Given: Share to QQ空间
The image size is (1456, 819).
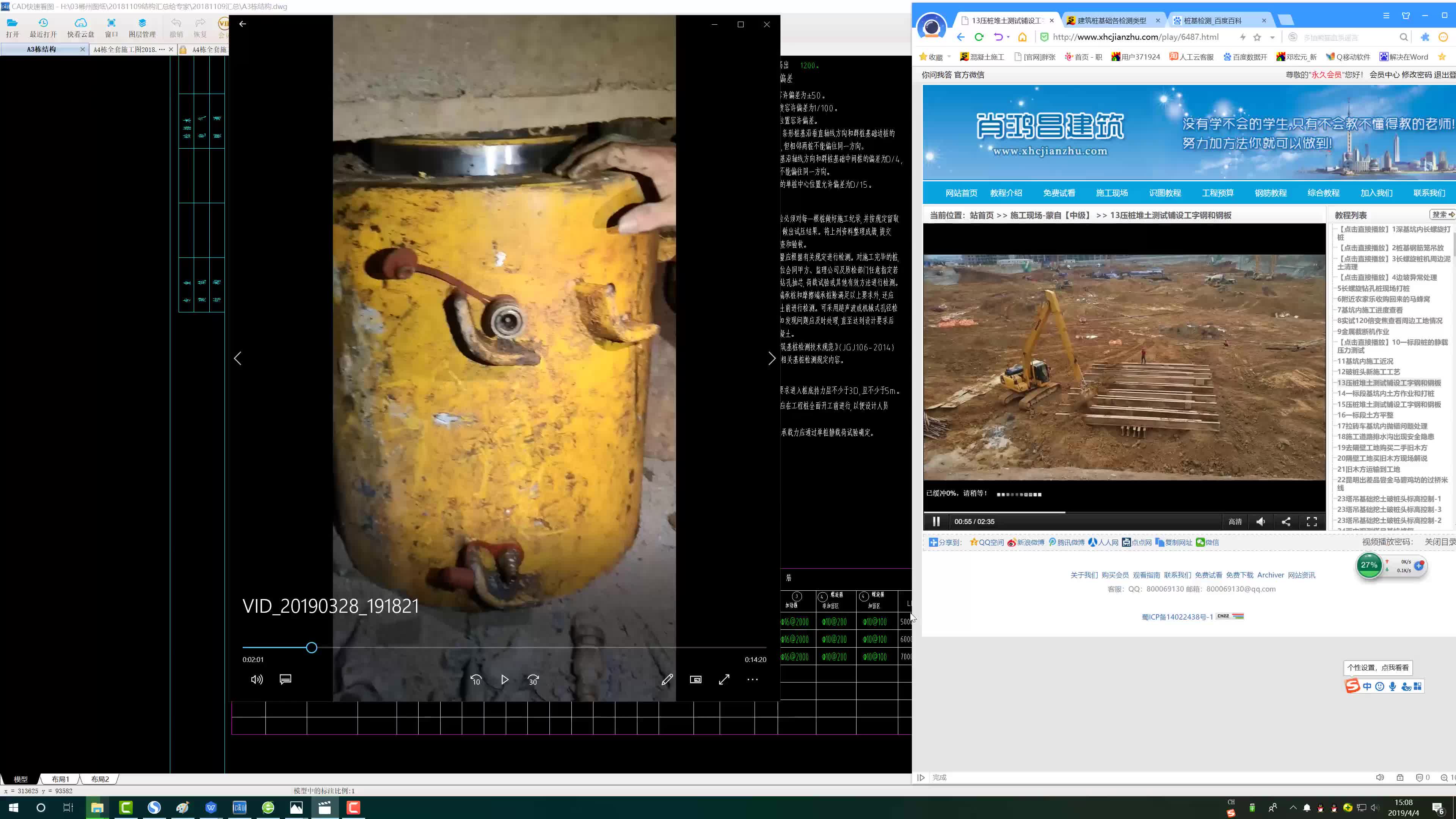Looking at the screenshot, I should [x=987, y=542].
